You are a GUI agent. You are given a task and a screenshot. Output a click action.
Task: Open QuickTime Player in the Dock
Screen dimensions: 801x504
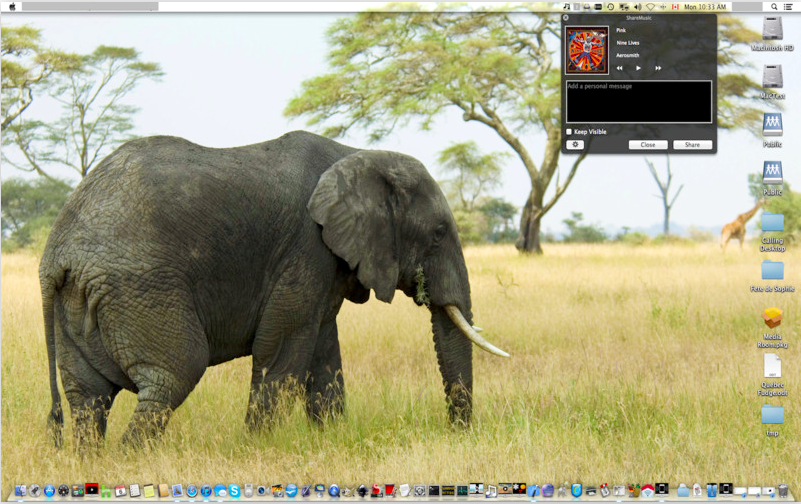[x=334, y=491]
